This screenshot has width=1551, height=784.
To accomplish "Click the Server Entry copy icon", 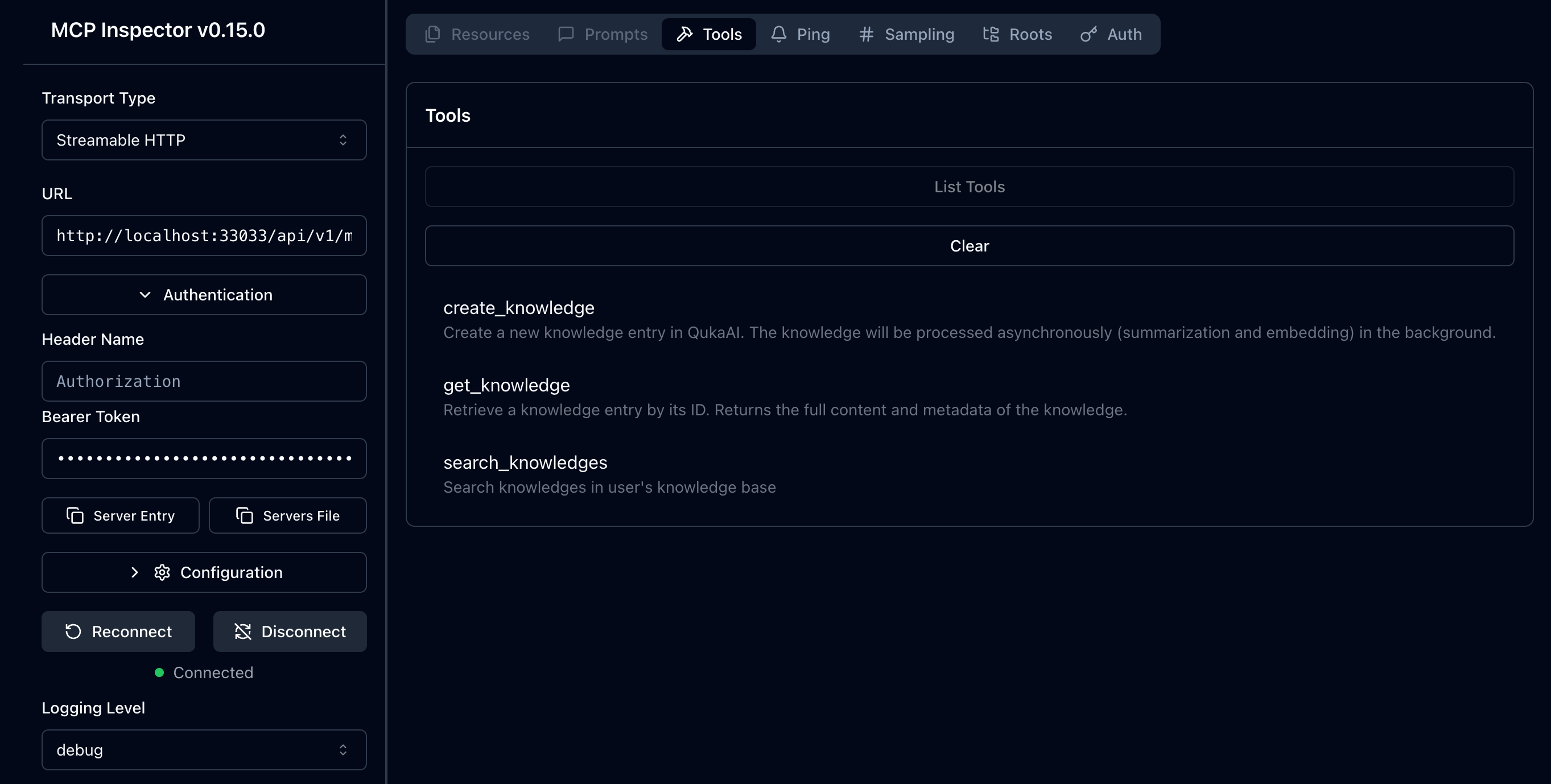I will (75, 515).
